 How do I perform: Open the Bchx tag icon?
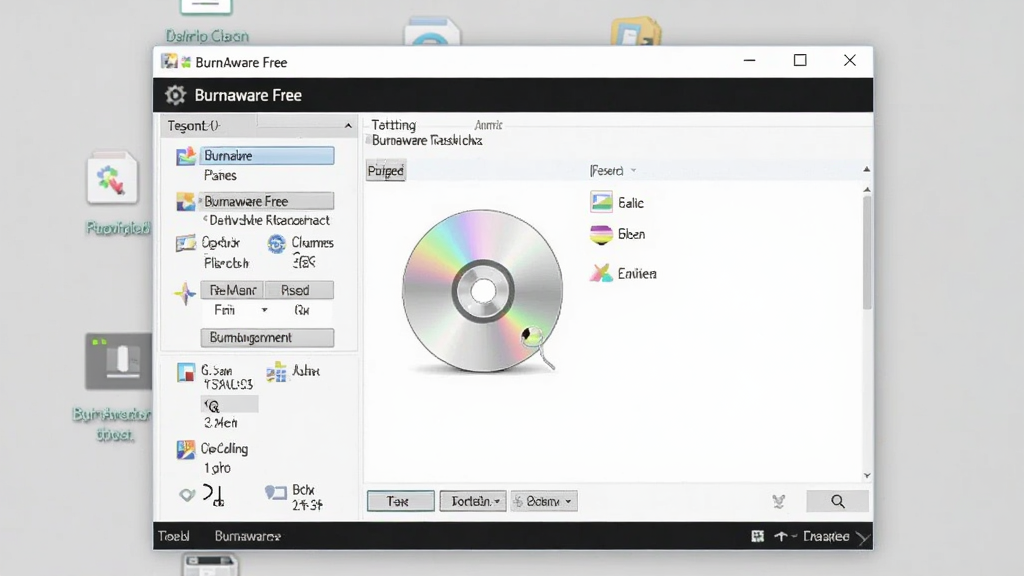[x=276, y=492]
